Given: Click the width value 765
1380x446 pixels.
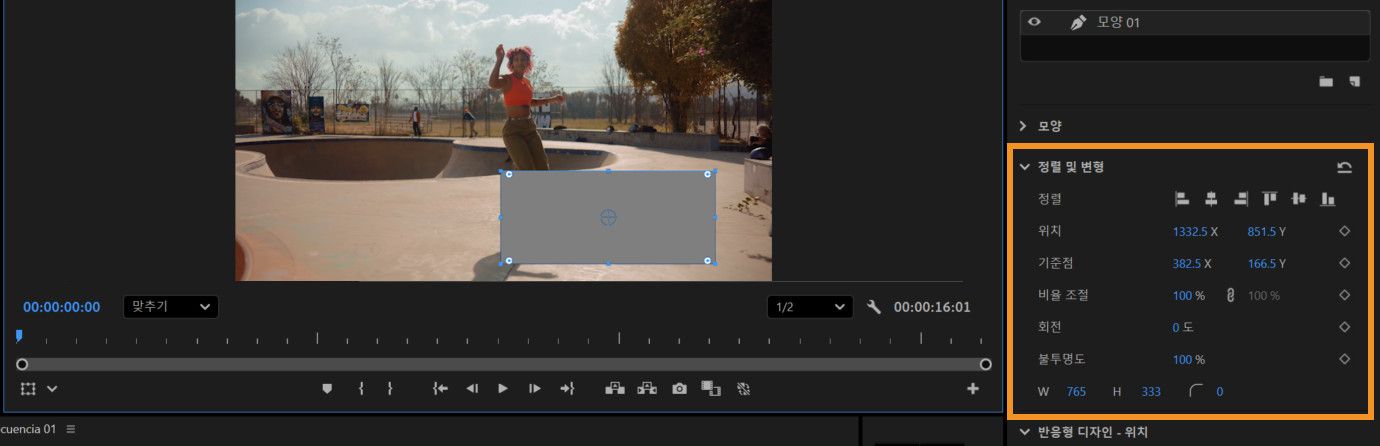Looking at the screenshot, I should pyautogui.click(x=1076, y=391).
